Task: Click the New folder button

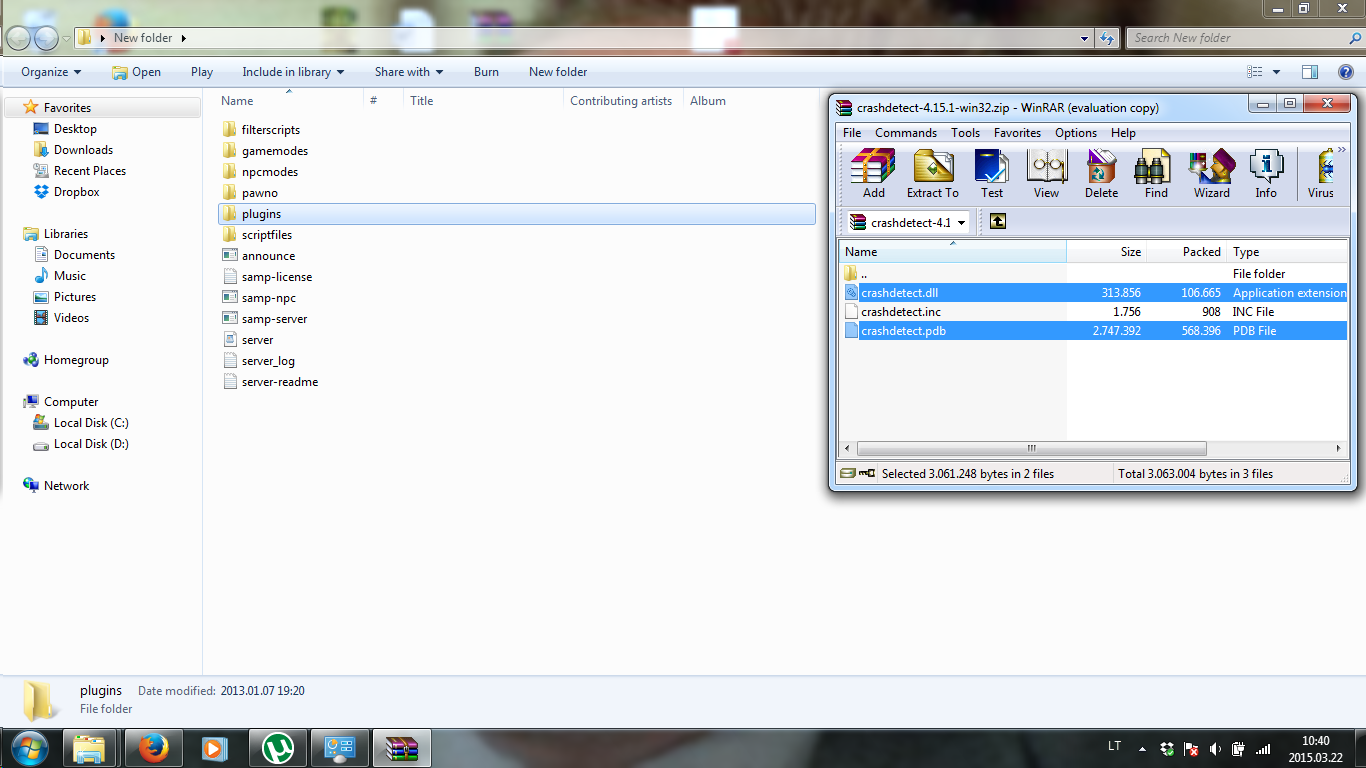Action: pyautogui.click(x=557, y=72)
